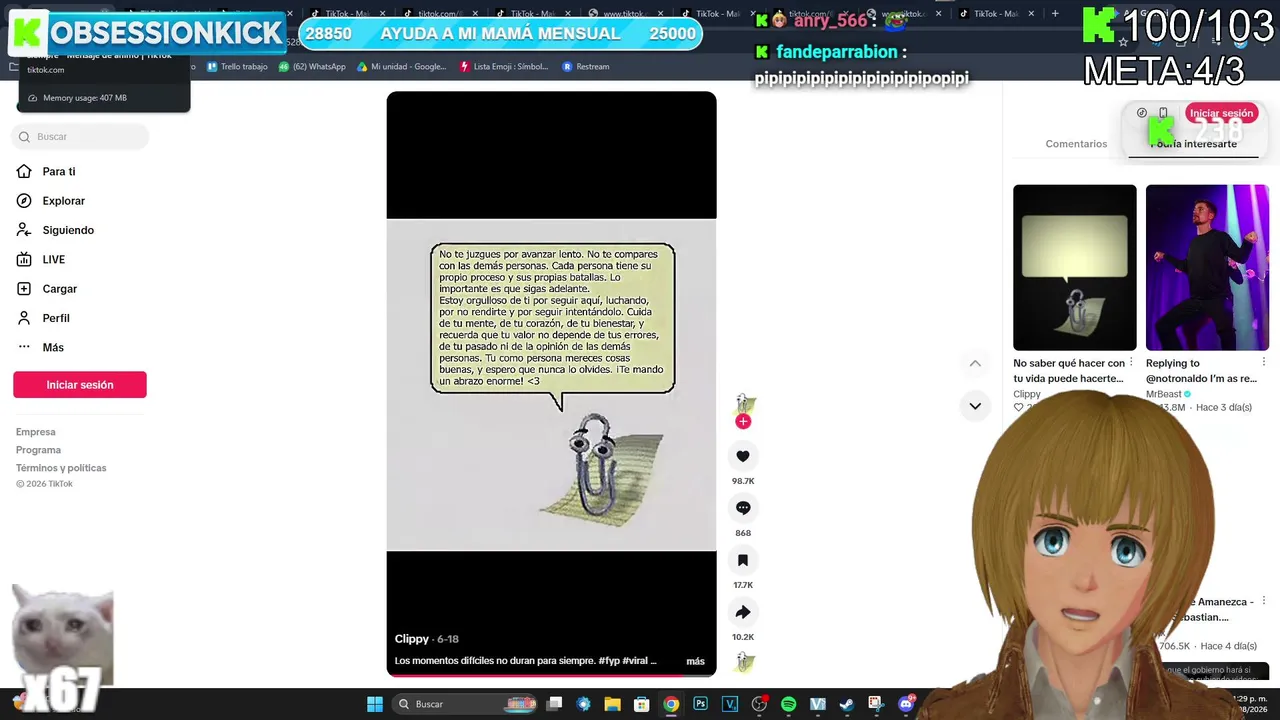Open OBS Studio from the taskbar
The height and width of the screenshot is (720, 1280).
(760, 704)
